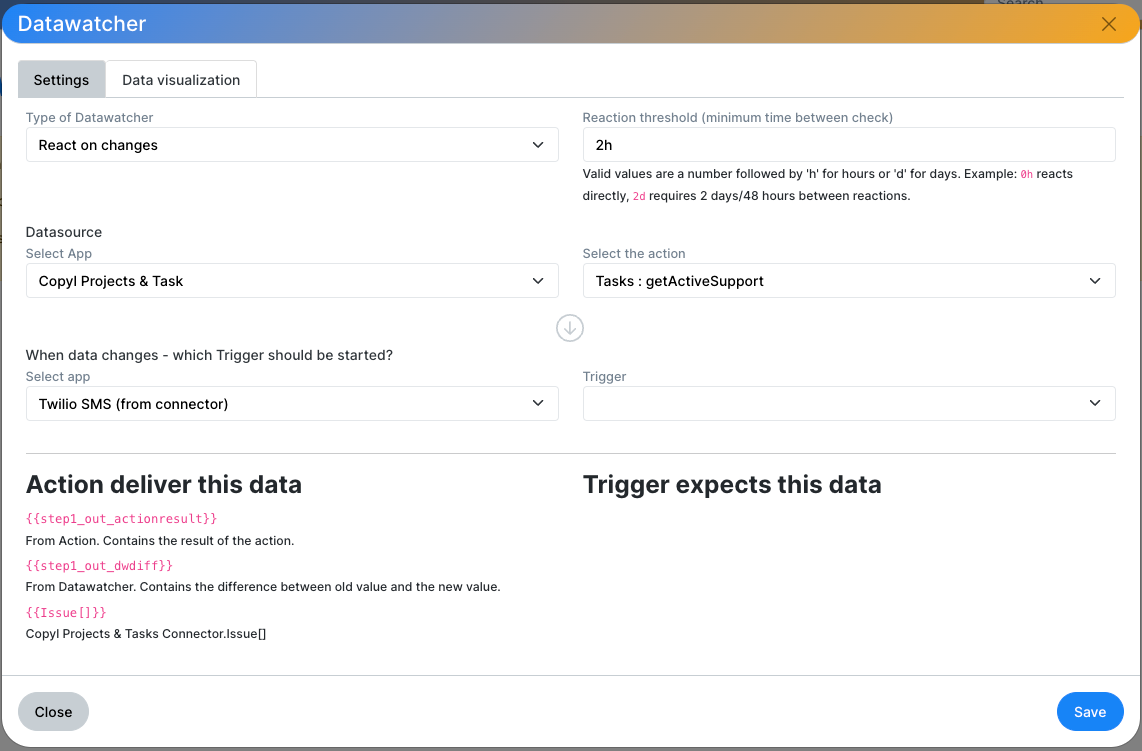
Task: Click 'When data changes' question text
Action: (209, 355)
